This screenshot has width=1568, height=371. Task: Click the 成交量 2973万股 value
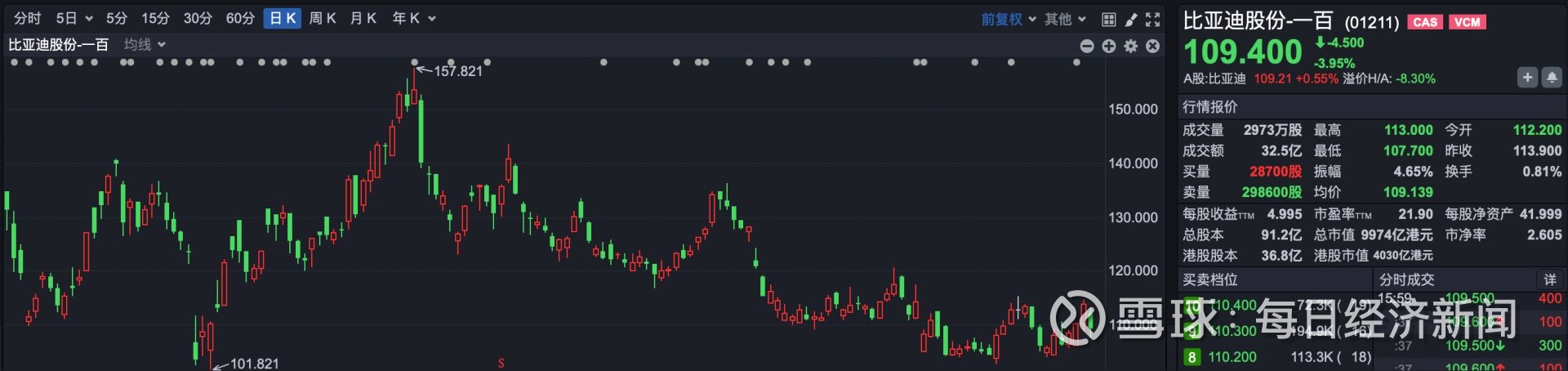click(x=1272, y=130)
